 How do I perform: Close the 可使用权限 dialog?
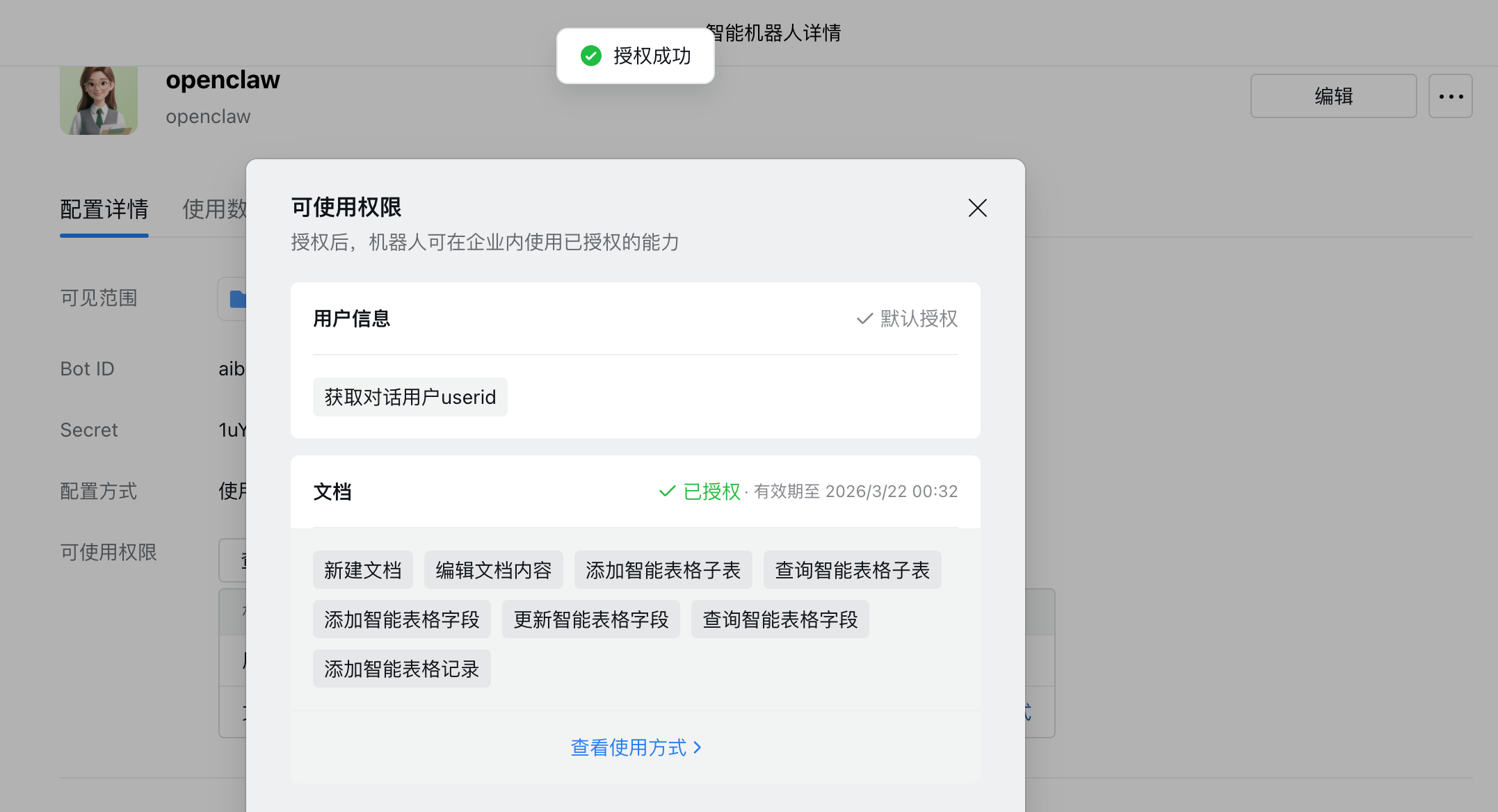(977, 208)
